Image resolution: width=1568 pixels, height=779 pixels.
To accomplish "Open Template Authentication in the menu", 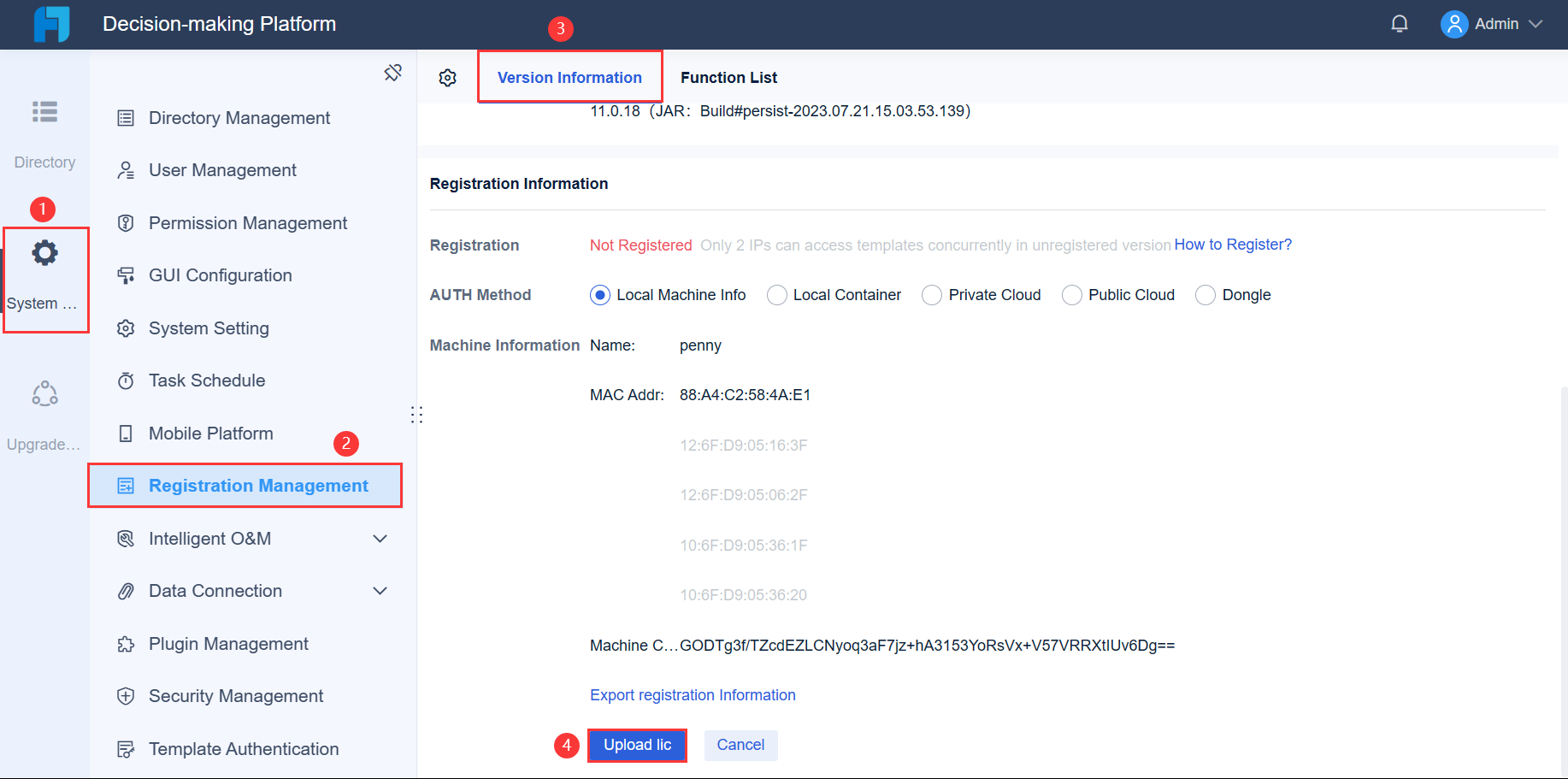I will click(244, 748).
